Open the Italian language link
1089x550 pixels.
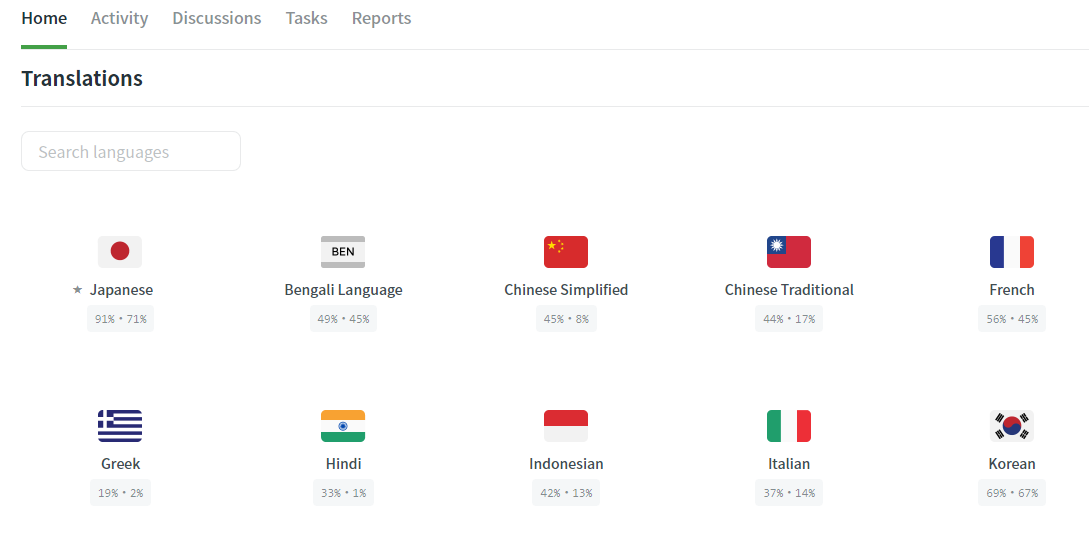(x=789, y=463)
